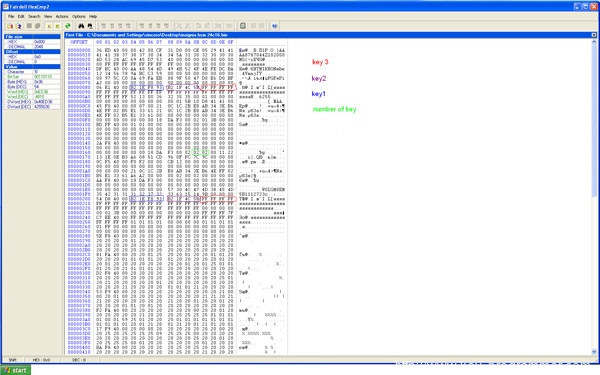Click the open first file toolbar icon
This screenshot has height=375, width=600.
tap(10, 26)
